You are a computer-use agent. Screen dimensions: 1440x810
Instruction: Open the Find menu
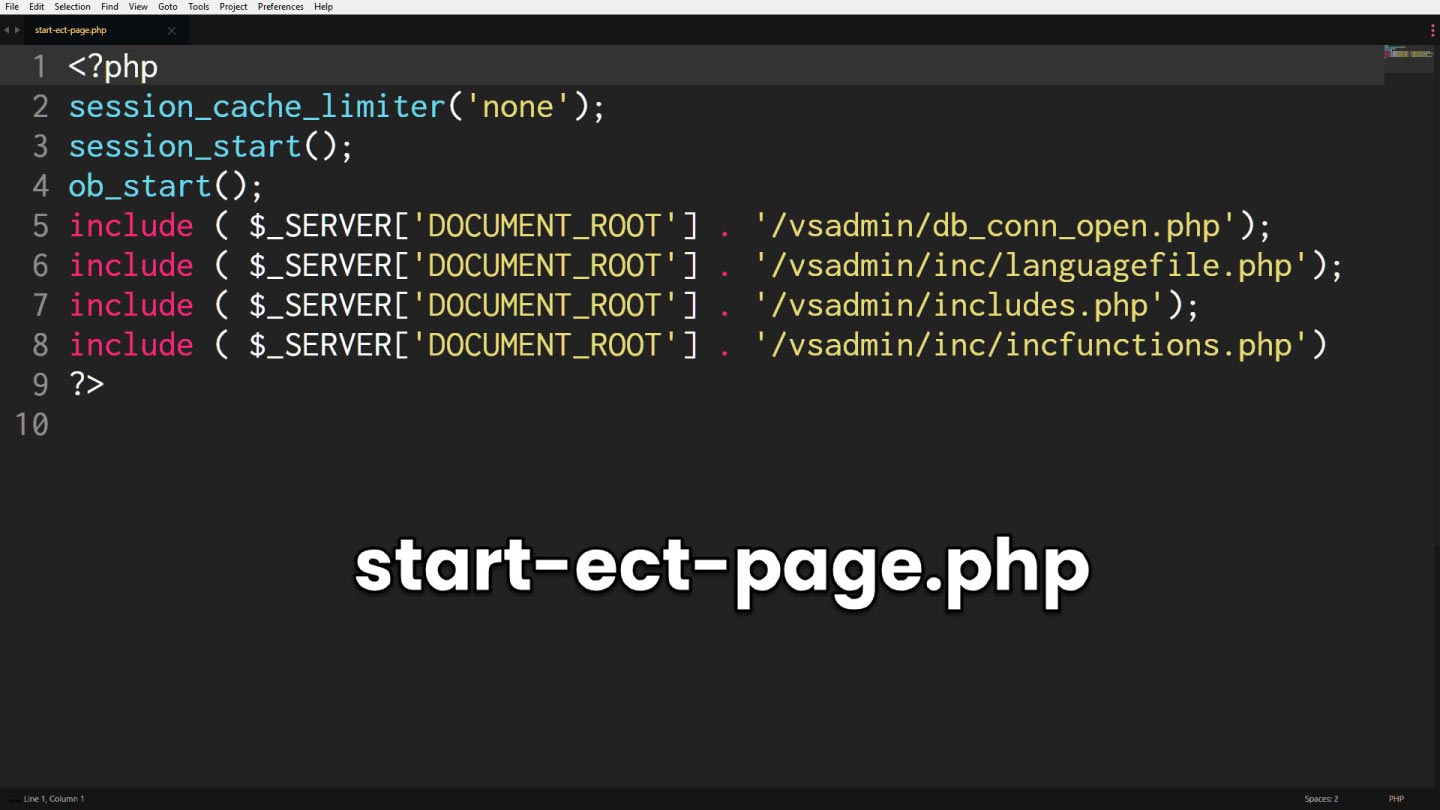[110, 7]
